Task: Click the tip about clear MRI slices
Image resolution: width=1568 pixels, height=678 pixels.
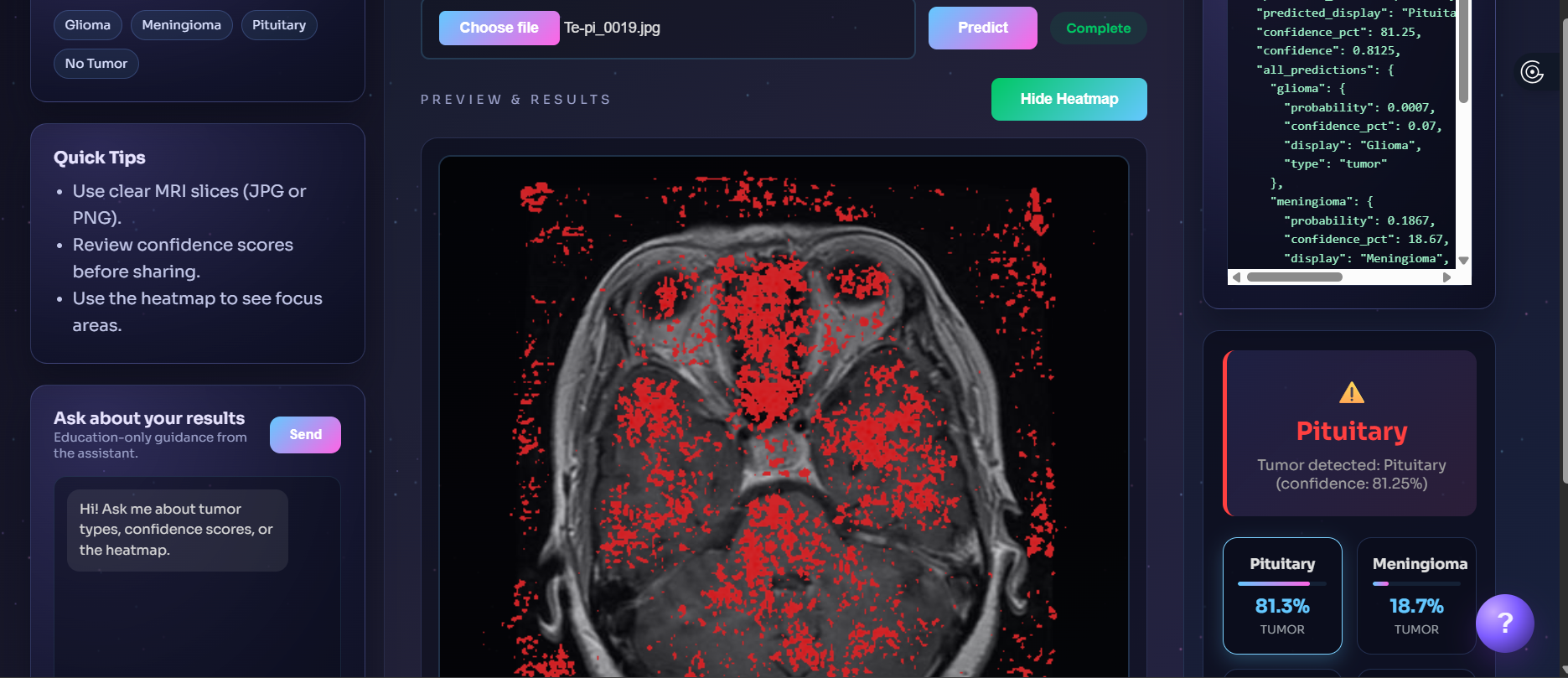Action: (x=189, y=204)
